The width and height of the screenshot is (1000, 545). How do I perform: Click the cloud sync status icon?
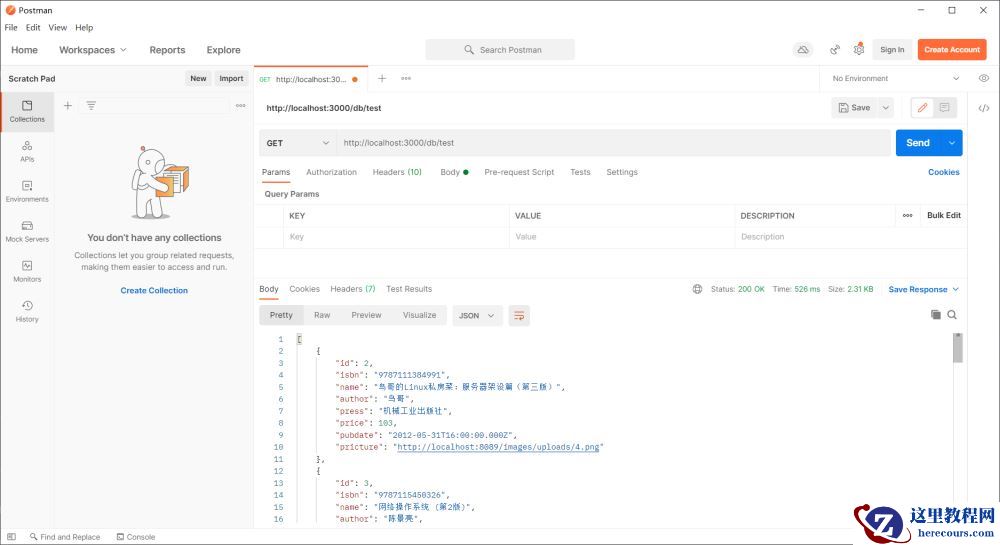[x=803, y=50]
